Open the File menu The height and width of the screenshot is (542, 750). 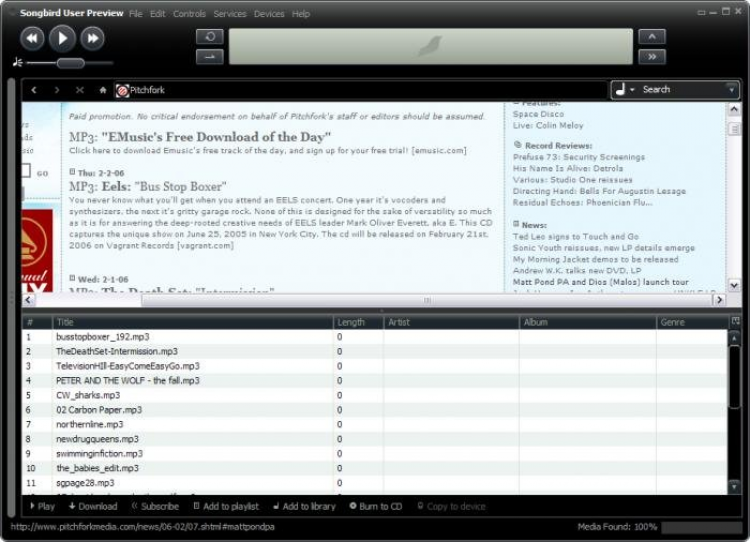click(136, 14)
